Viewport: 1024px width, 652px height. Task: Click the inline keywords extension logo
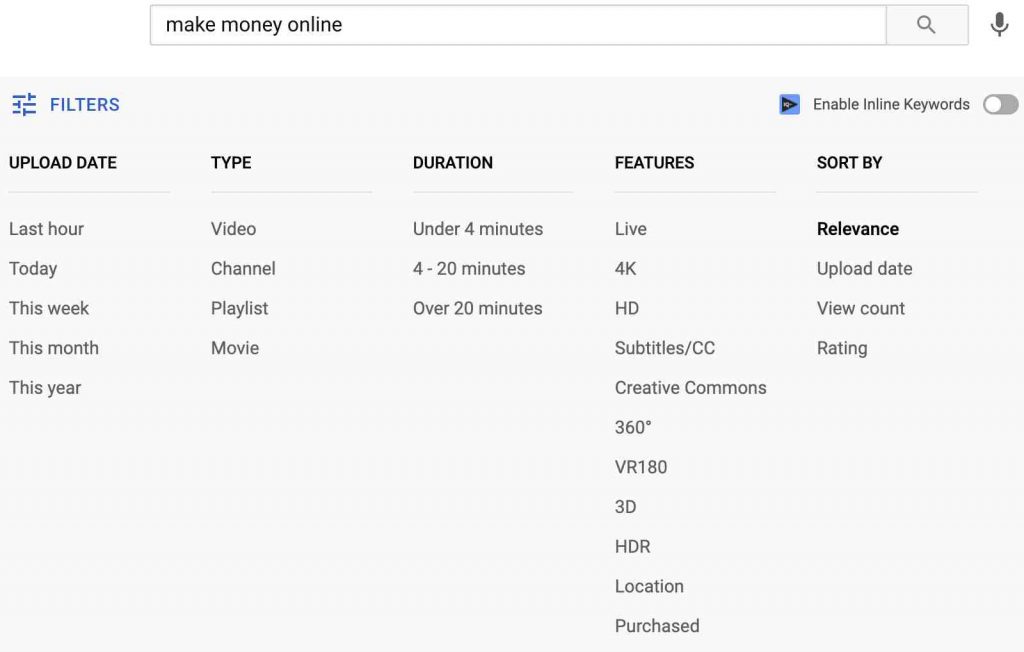click(x=790, y=105)
